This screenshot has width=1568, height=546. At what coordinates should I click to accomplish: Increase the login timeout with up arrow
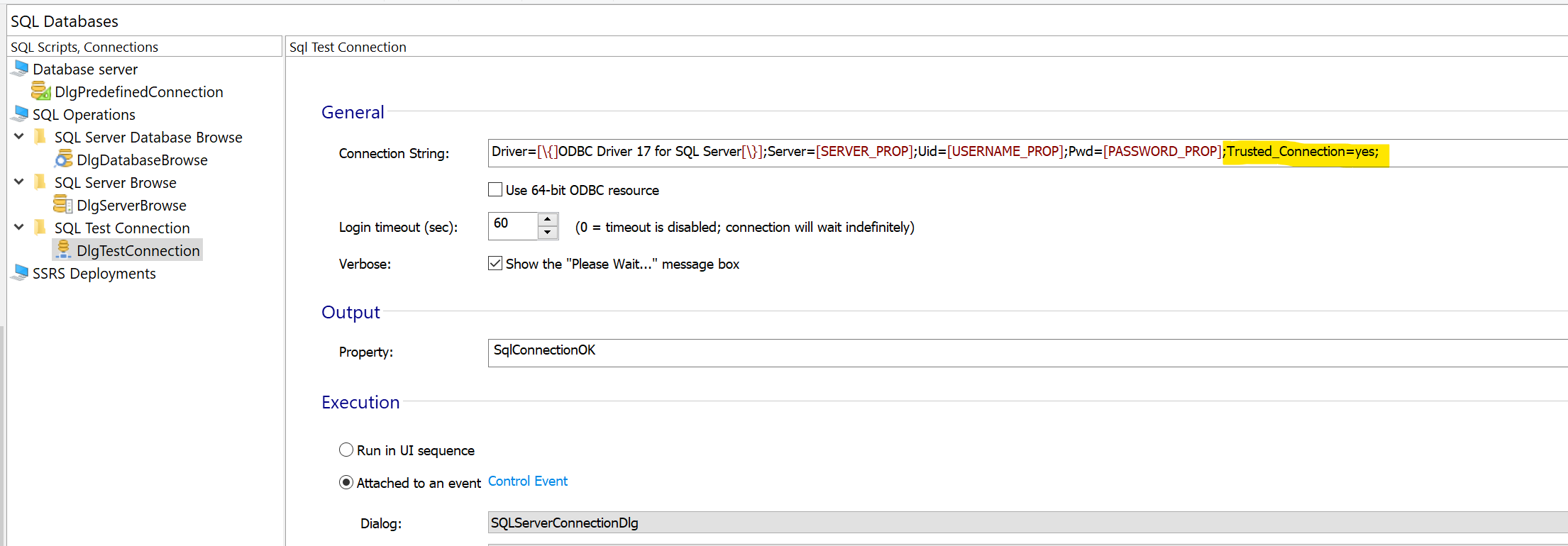pos(547,220)
